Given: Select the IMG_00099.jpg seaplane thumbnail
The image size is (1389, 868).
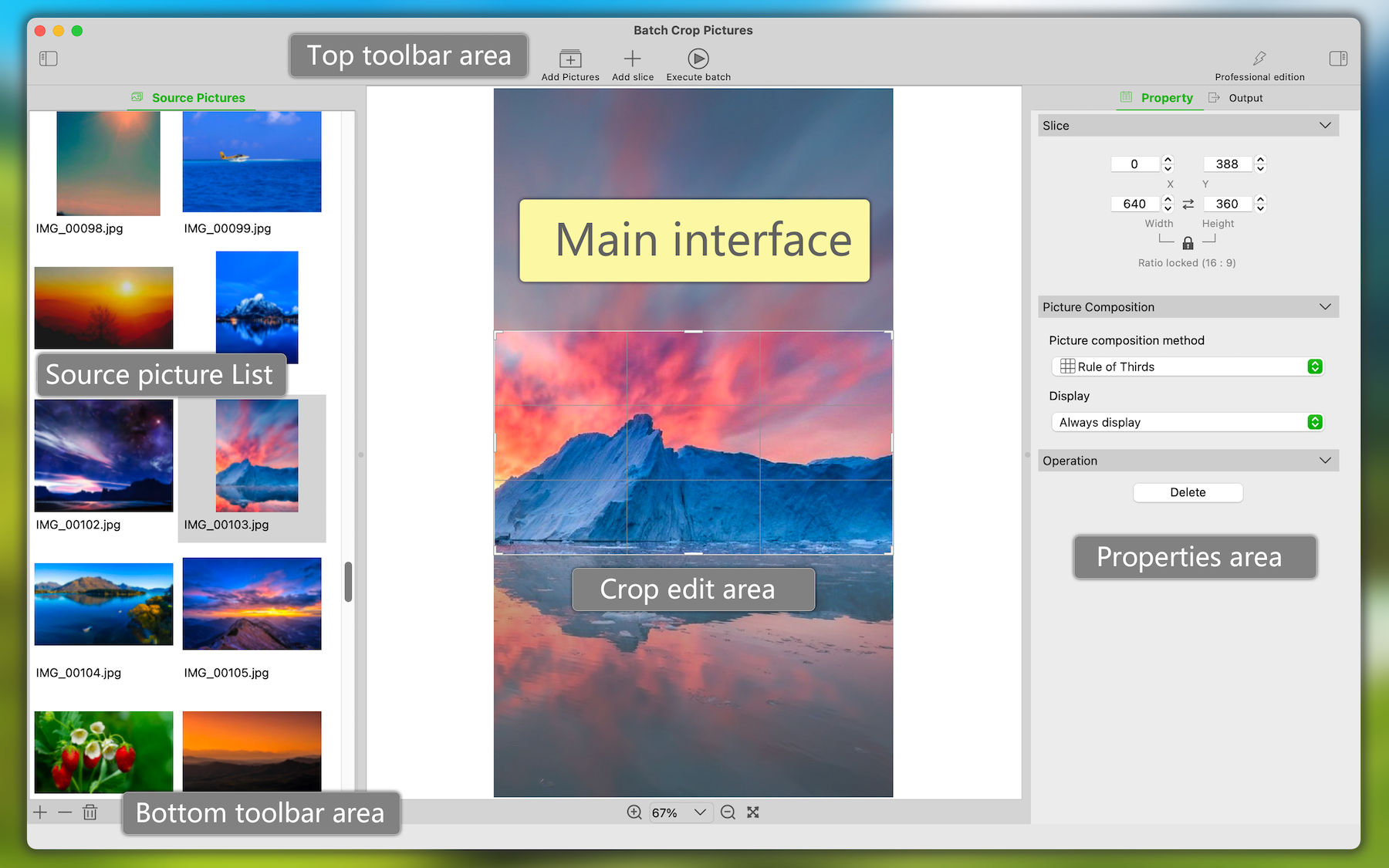Looking at the screenshot, I should pyautogui.click(x=252, y=162).
